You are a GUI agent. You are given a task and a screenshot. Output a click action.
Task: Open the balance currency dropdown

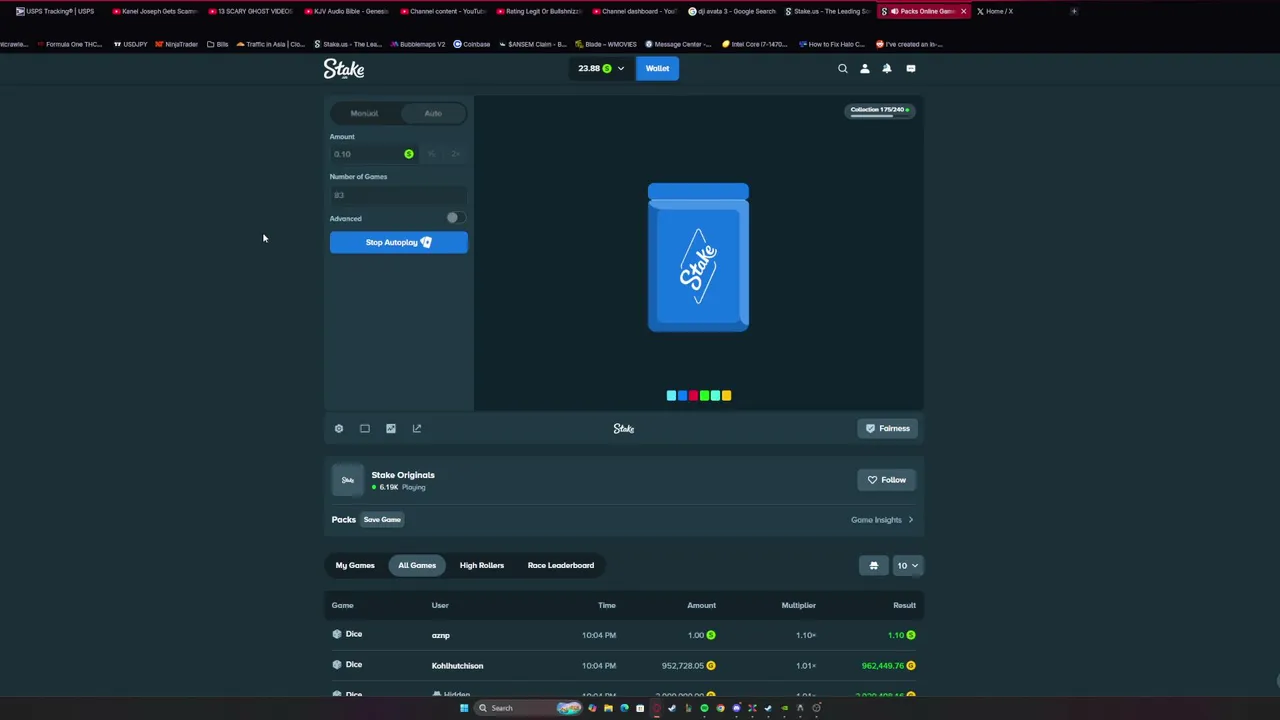pos(601,69)
